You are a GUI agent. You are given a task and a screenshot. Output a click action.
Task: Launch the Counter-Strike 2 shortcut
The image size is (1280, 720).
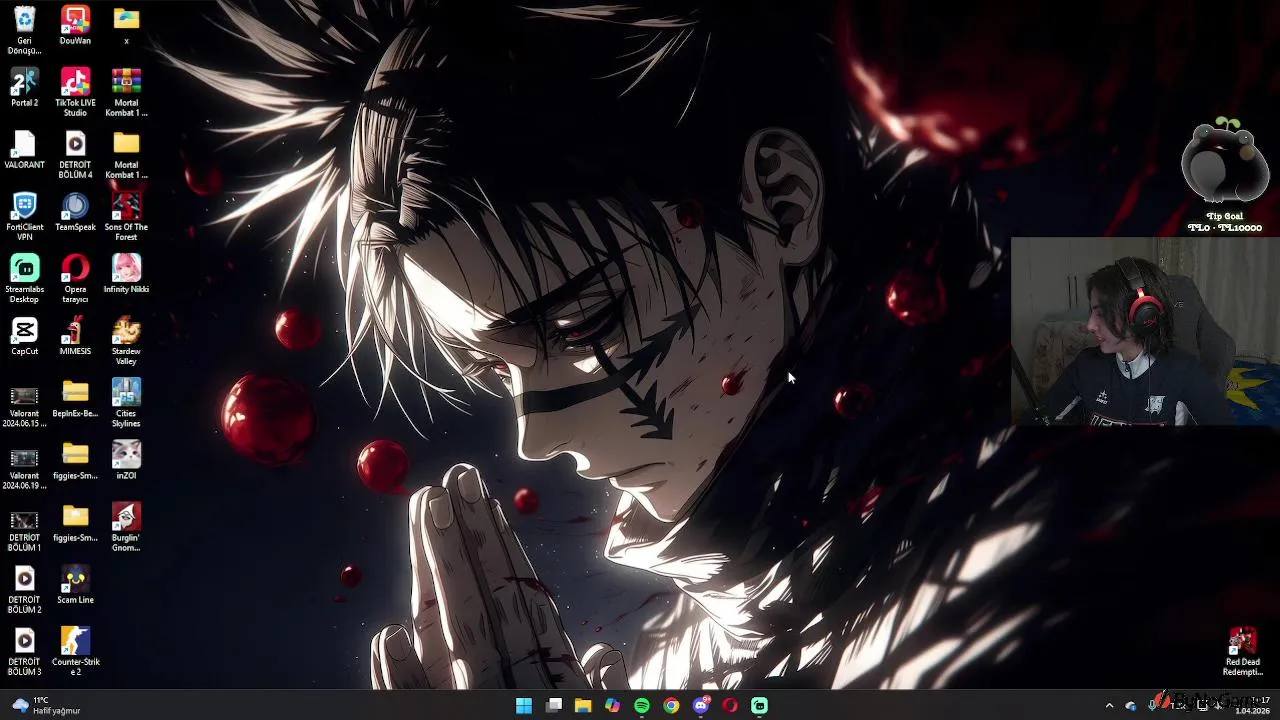[x=75, y=651]
